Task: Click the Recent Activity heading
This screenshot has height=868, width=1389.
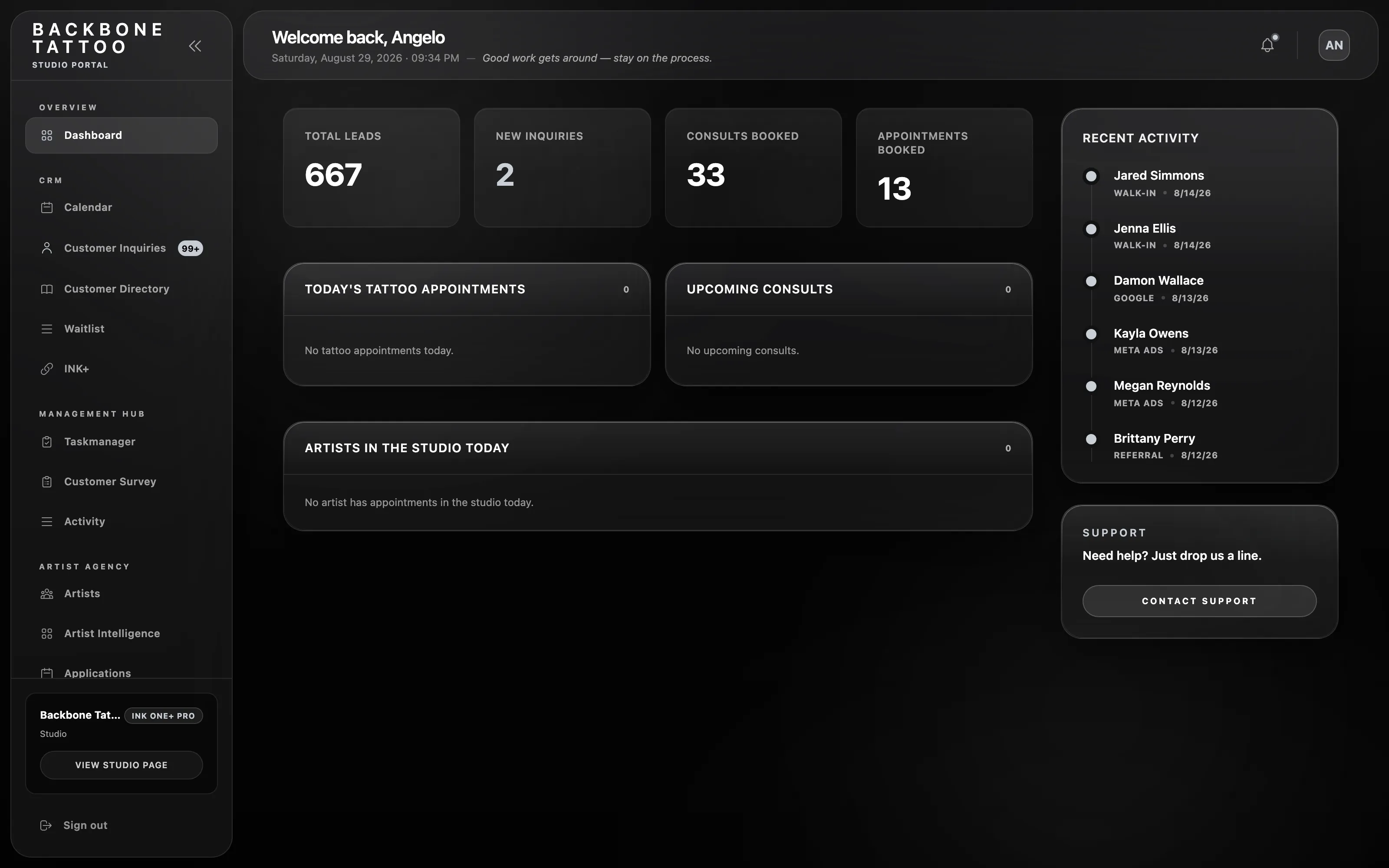Action: point(1140,138)
